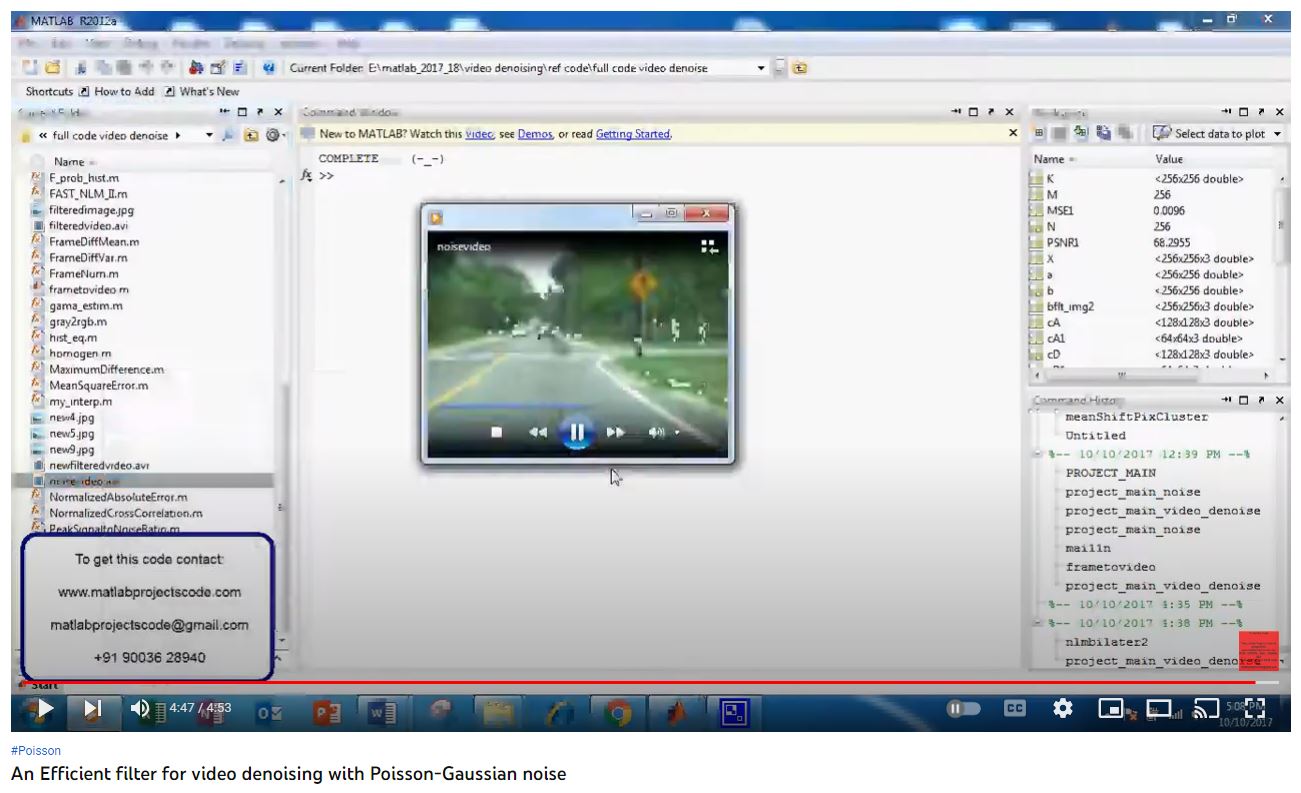Open MATLAB Help question mark icon

269,68
